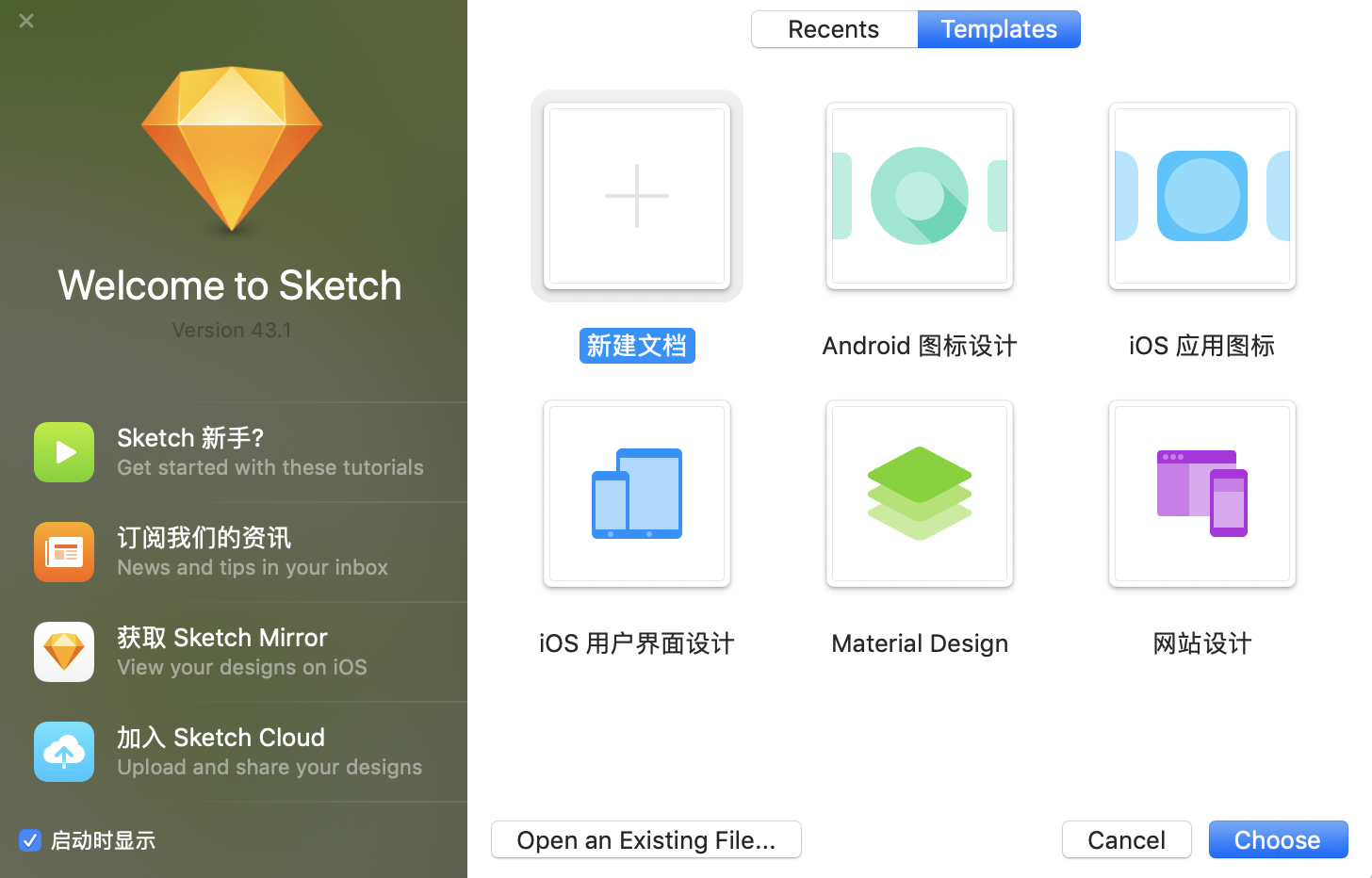Click the green tutorials play icon
The height and width of the screenshot is (878, 1372).
coord(63,452)
